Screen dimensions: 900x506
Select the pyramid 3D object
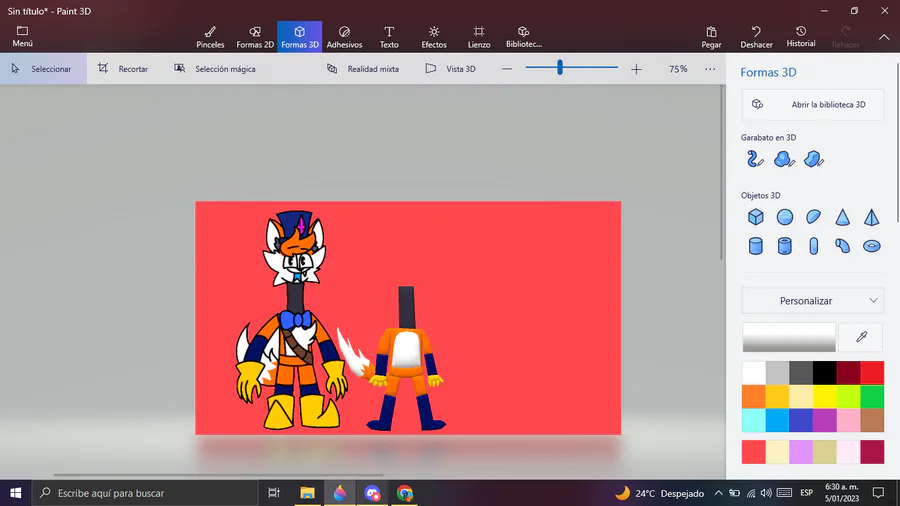pos(871,217)
